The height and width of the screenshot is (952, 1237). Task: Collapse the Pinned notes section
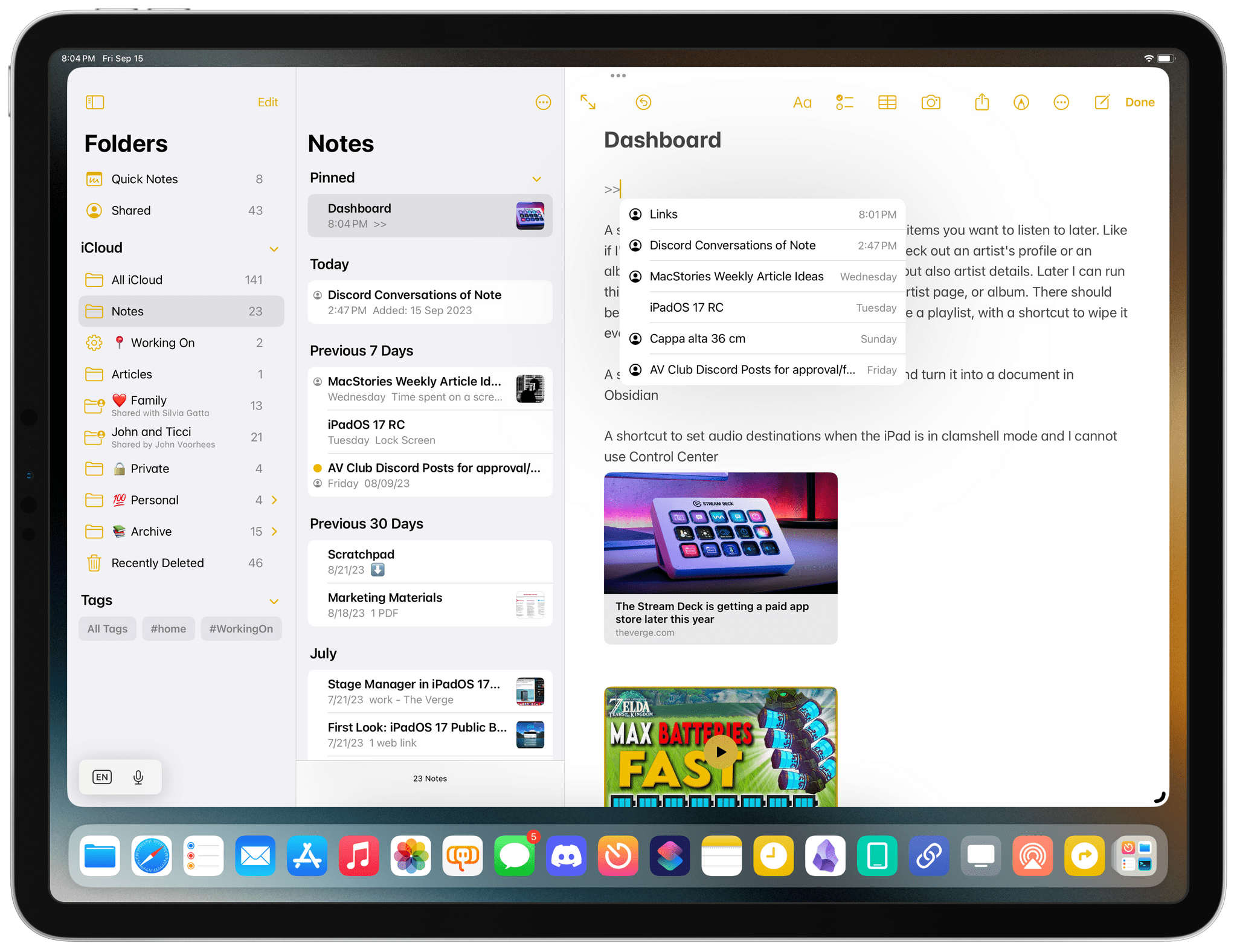[x=536, y=179]
